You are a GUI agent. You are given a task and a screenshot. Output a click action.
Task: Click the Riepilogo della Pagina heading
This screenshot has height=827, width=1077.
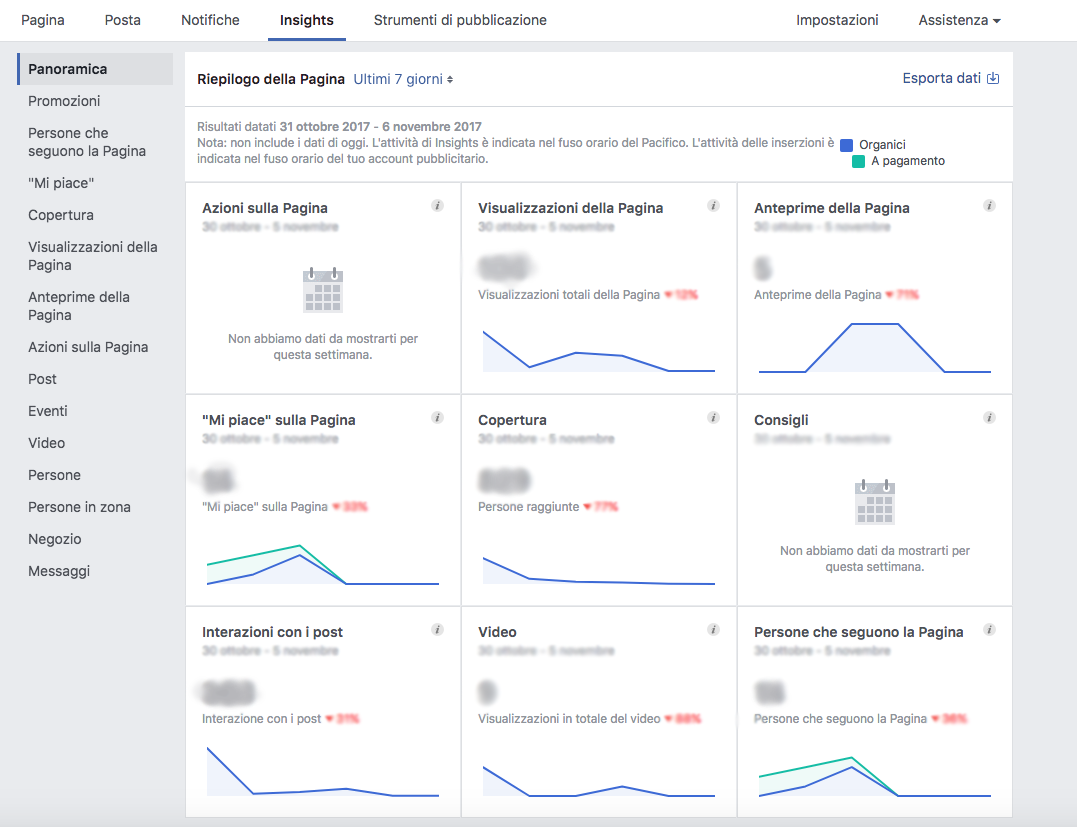pyautogui.click(x=271, y=80)
